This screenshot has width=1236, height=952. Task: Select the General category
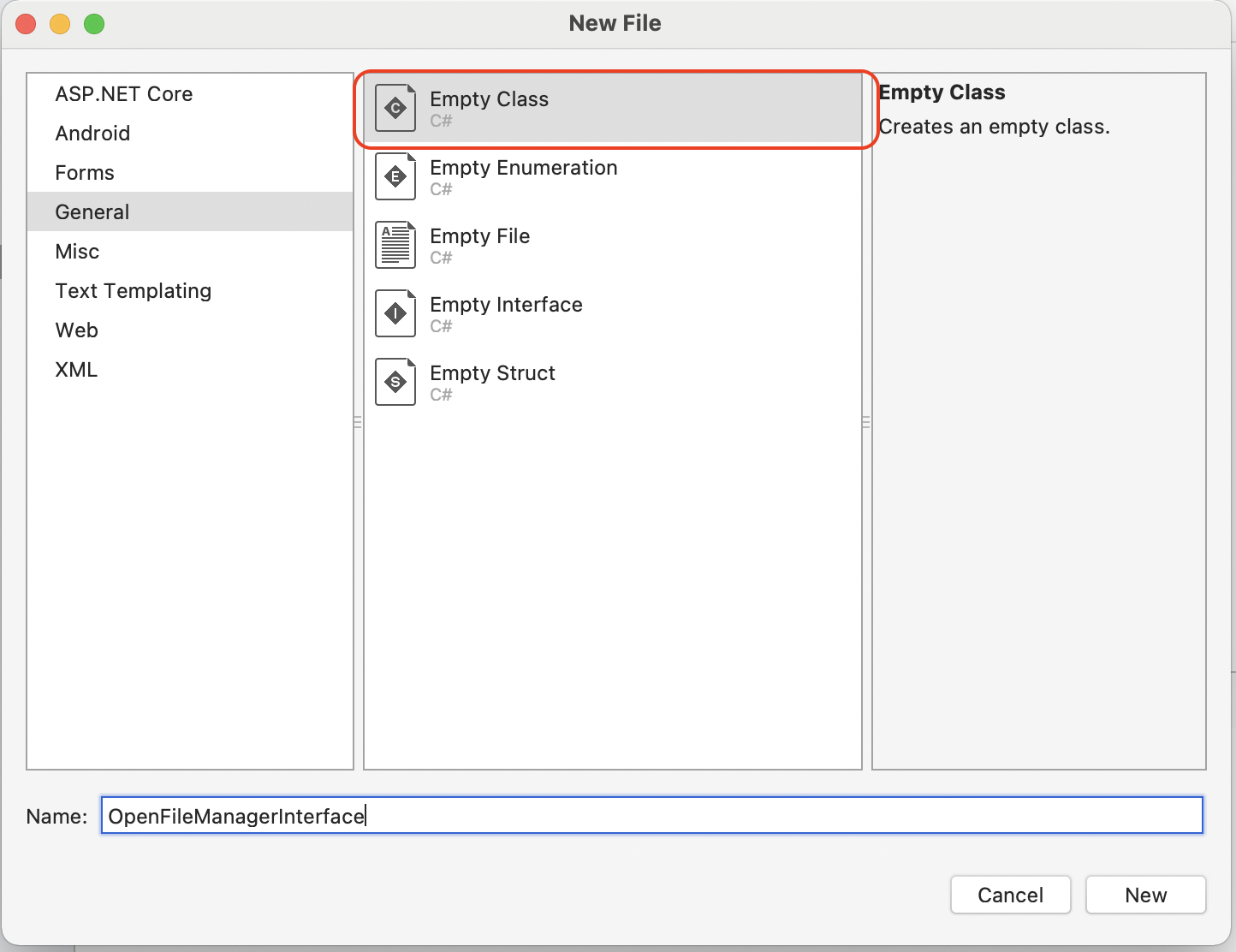(92, 212)
